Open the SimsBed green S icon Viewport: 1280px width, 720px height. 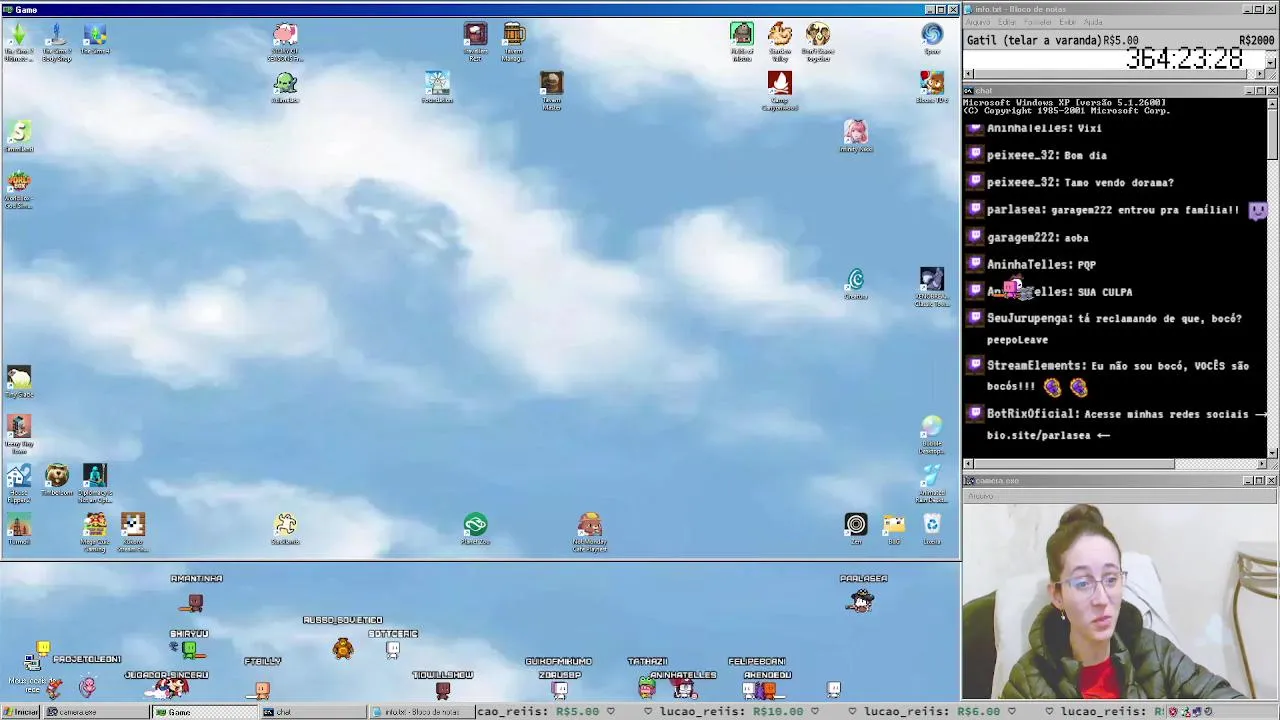pyautogui.click(x=19, y=135)
